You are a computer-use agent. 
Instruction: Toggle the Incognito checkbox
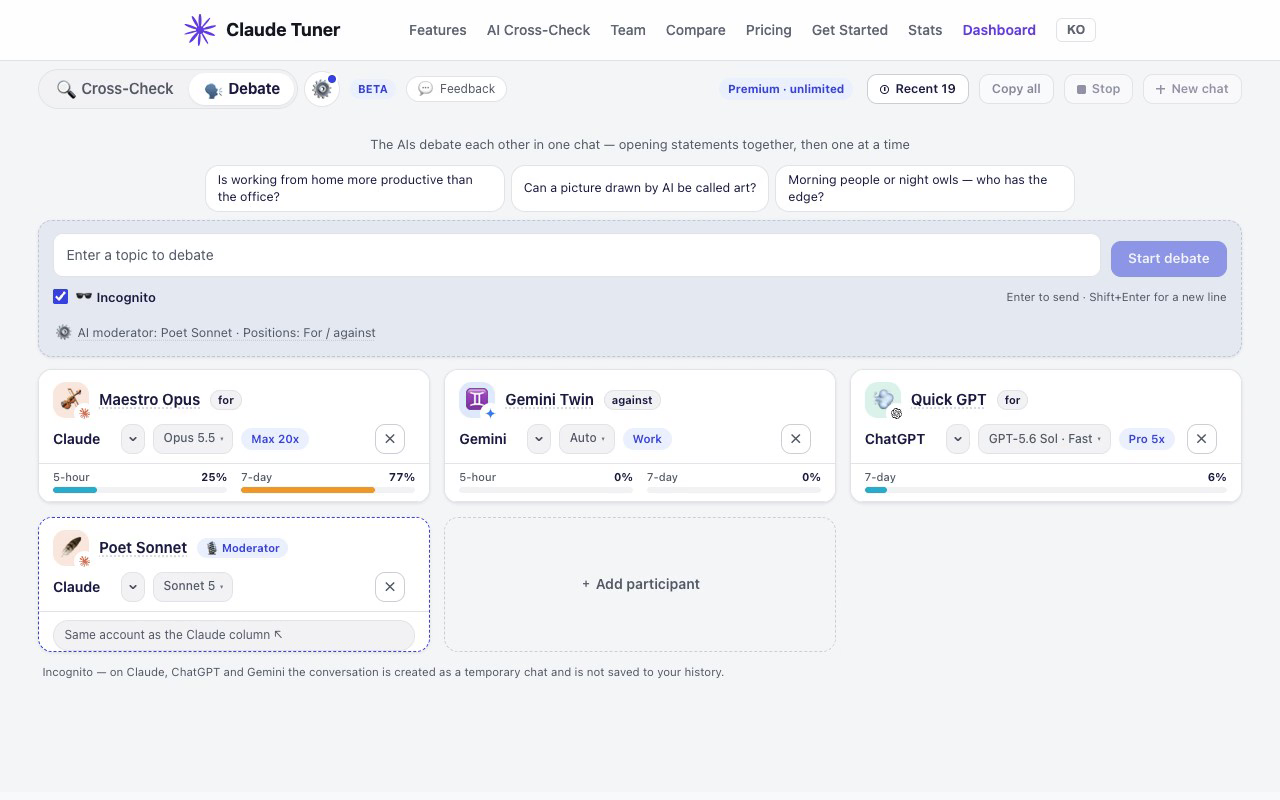(61, 297)
